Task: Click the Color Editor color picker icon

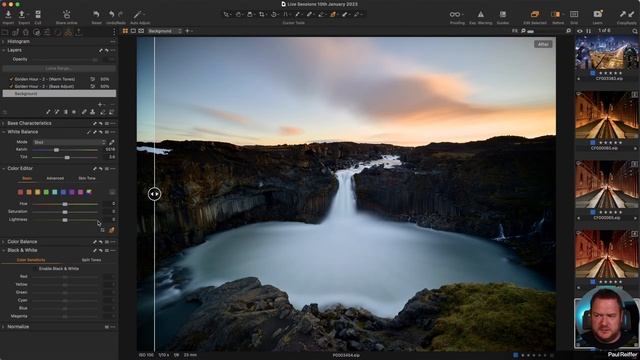Action: (x=111, y=230)
